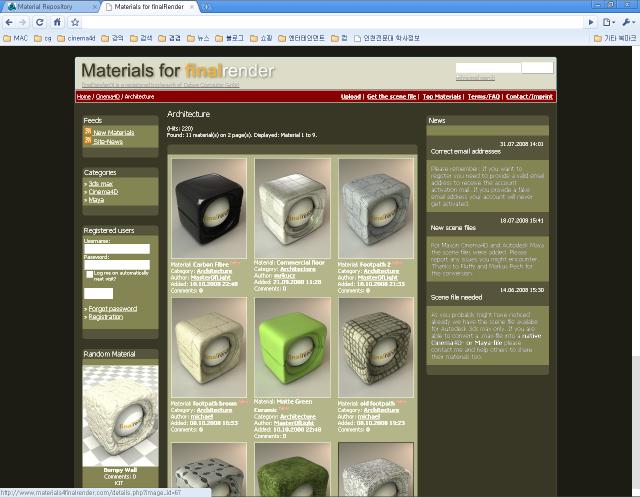
Task: Click the New Materials RSS feed icon
Action: pos(88,131)
